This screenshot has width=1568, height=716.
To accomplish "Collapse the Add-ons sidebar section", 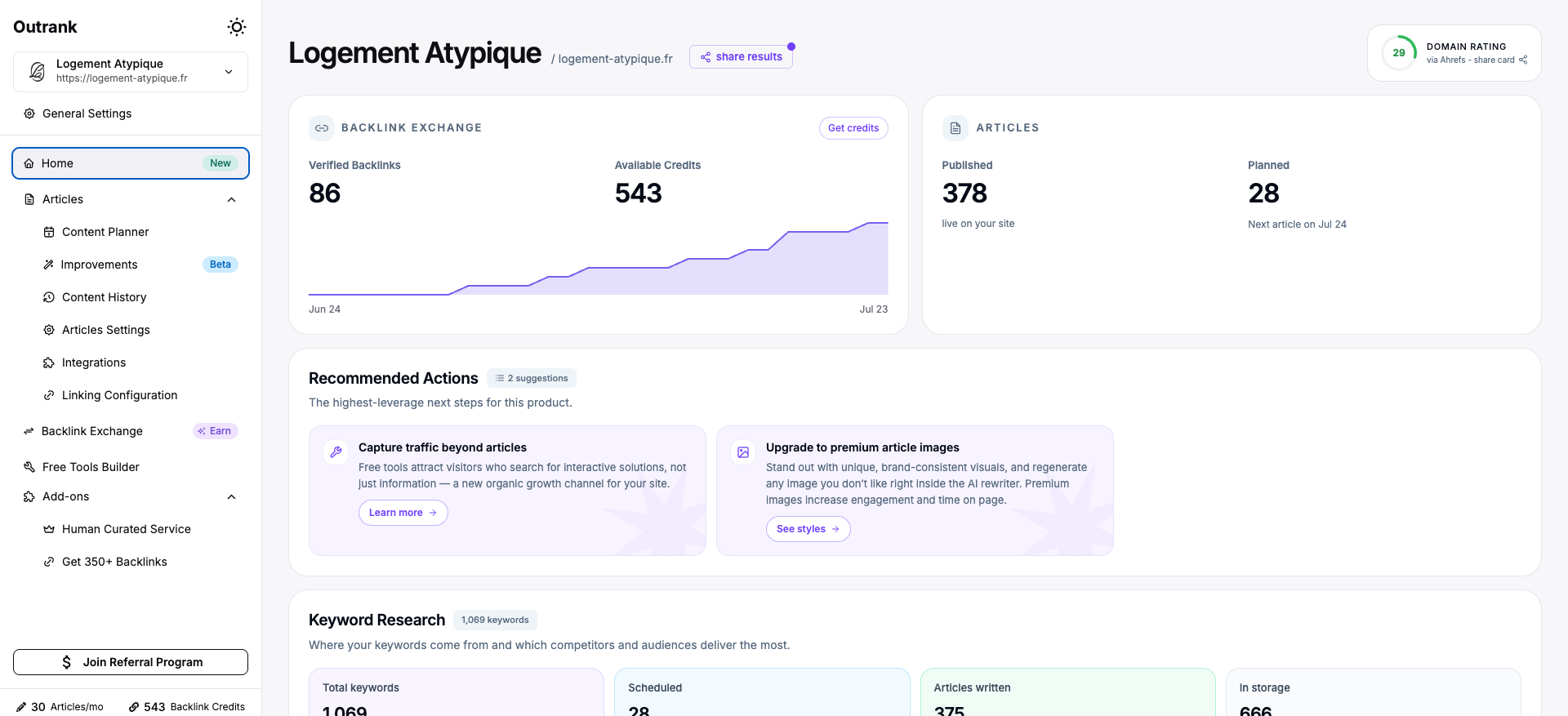I will click(x=231, y=496).
